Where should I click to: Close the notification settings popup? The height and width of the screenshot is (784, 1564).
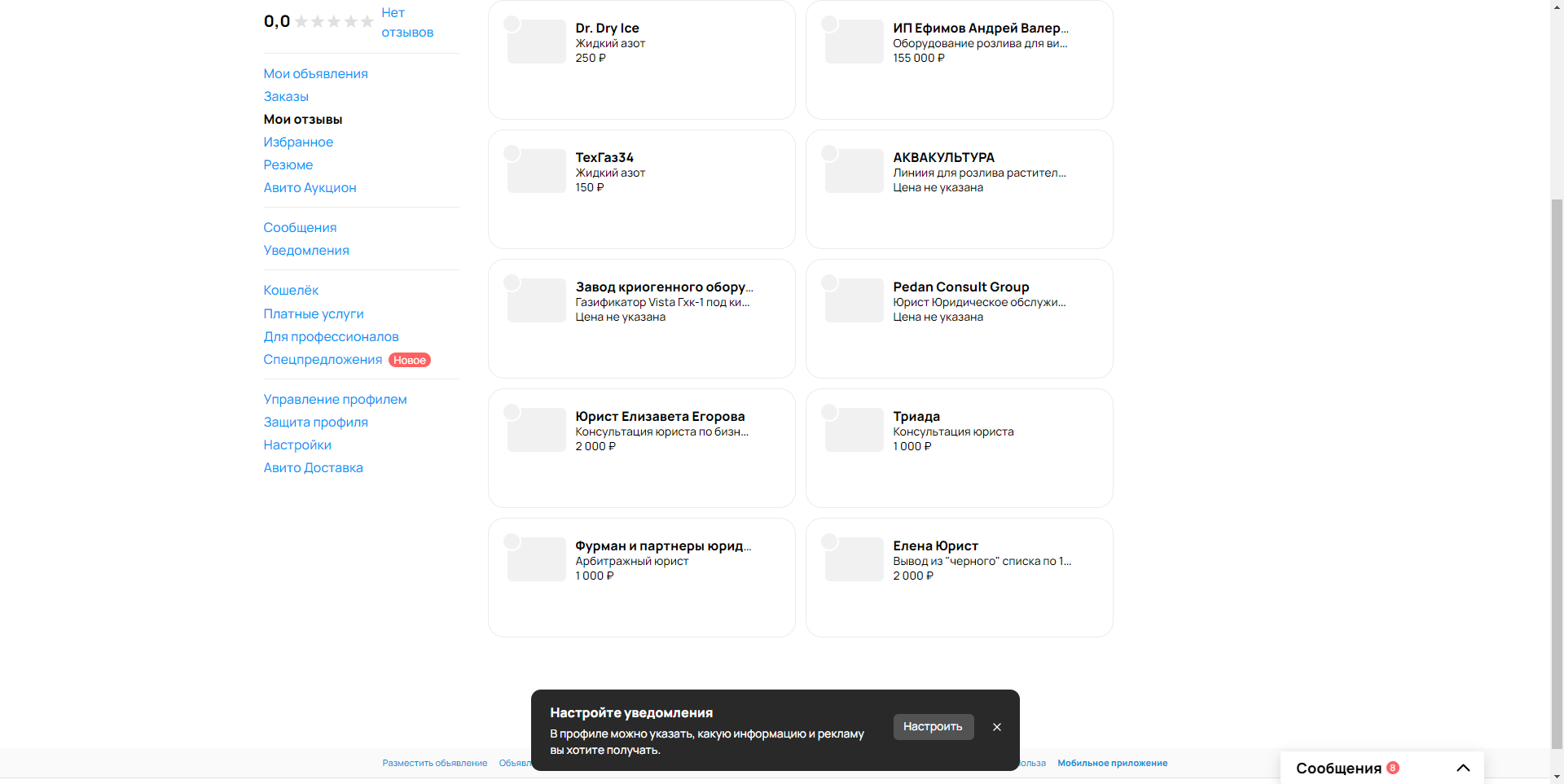pyautogui.click(x=996, y=727)
